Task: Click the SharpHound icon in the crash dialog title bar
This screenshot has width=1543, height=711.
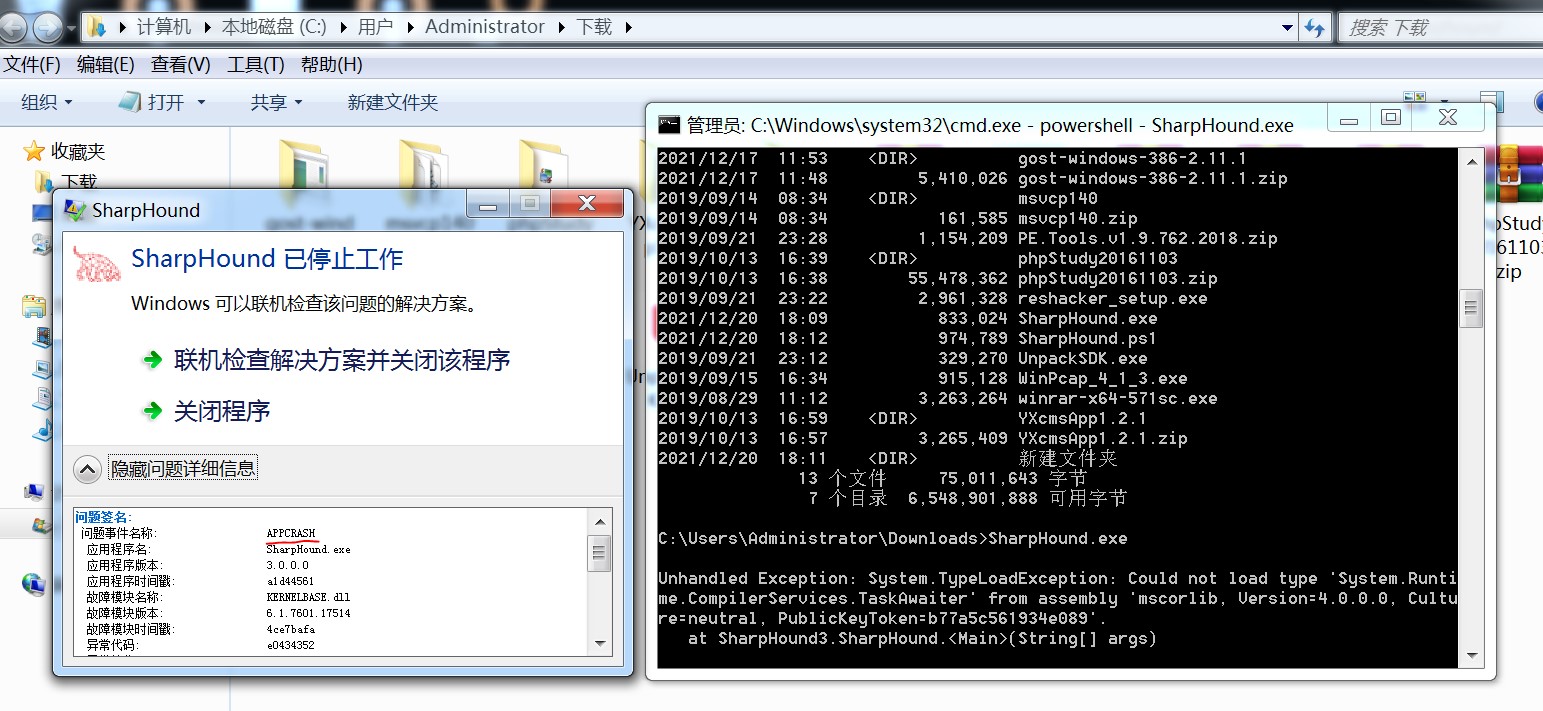Action: tap(73, 210)
